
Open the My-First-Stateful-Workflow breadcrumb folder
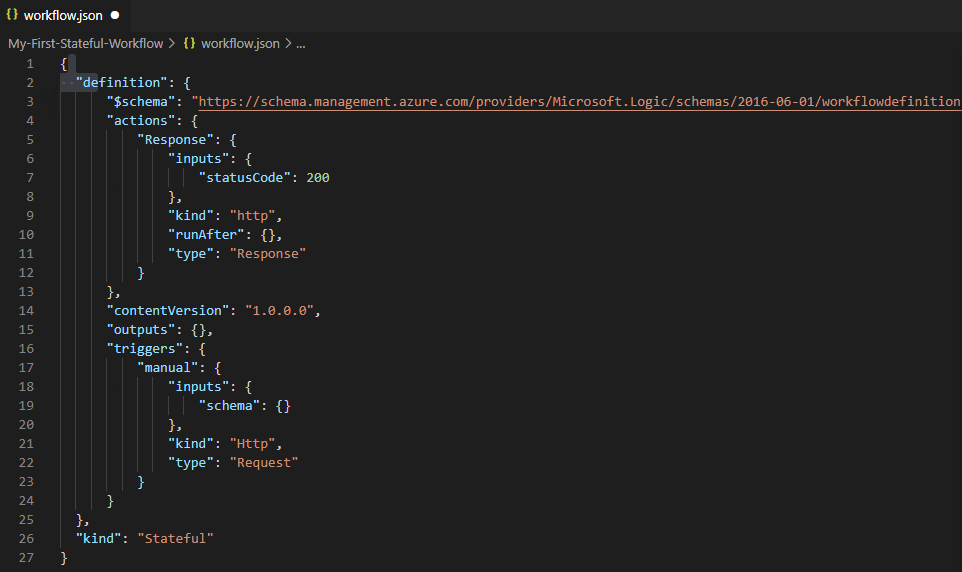85,43
